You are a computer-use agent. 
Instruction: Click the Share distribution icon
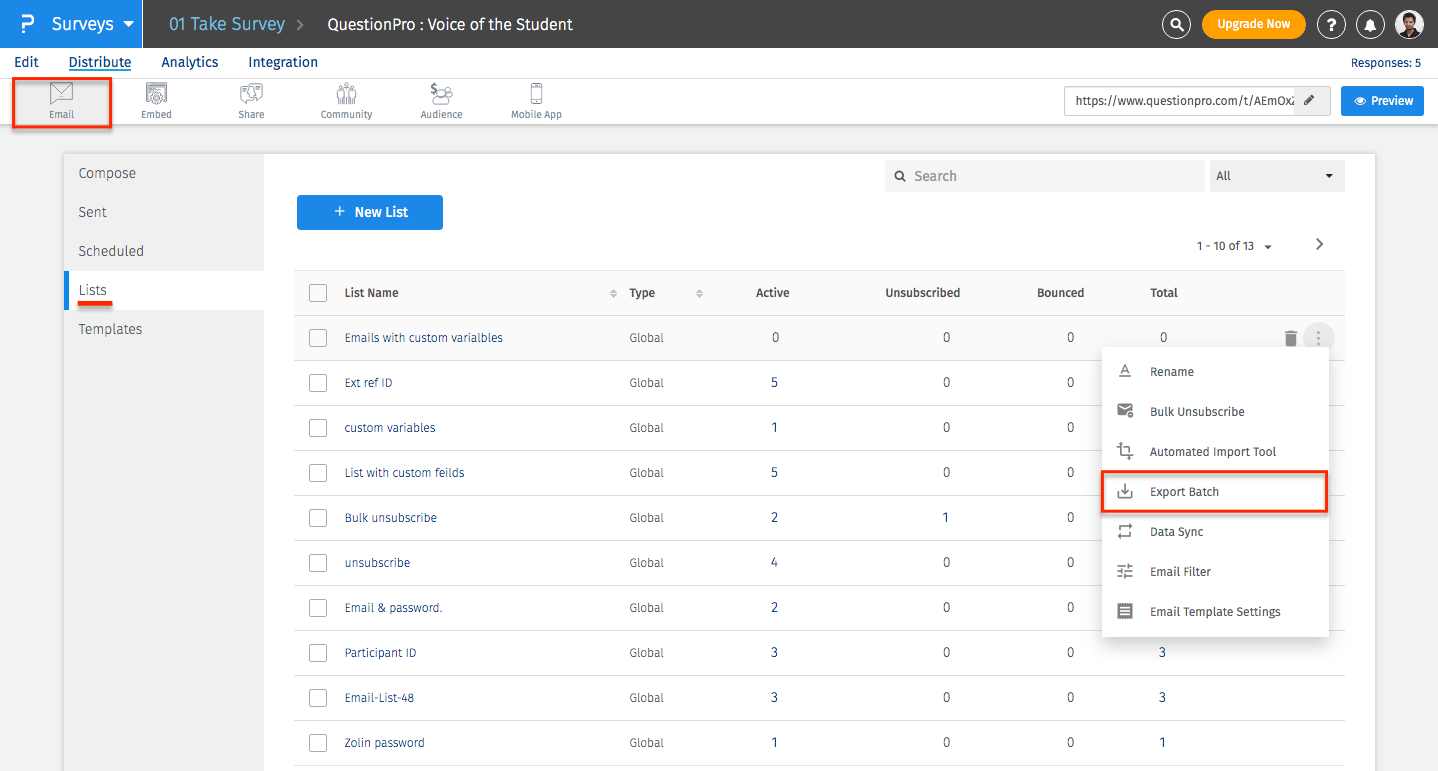tap(251, 101)
